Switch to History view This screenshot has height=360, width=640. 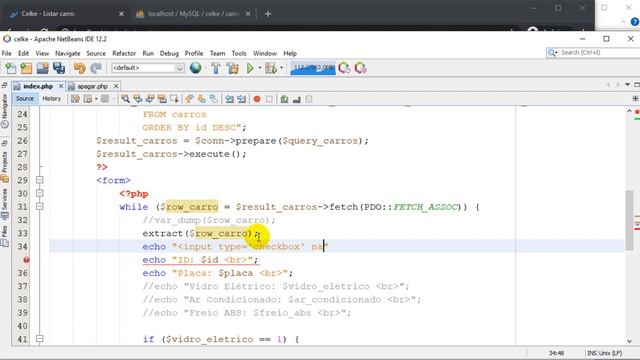(51, 99)
